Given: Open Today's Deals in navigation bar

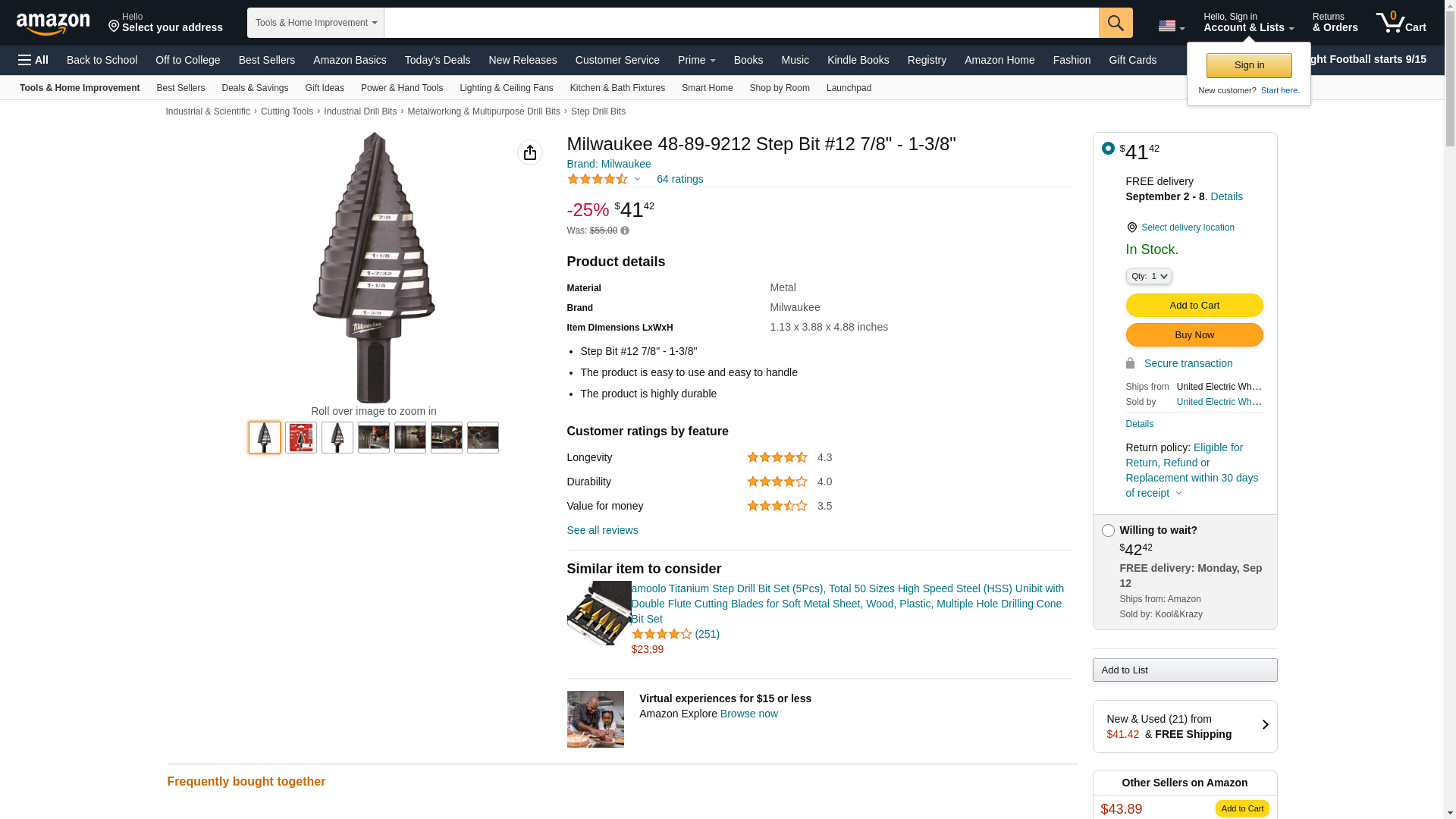Looking at the screenshot, I should pos(437,60).
